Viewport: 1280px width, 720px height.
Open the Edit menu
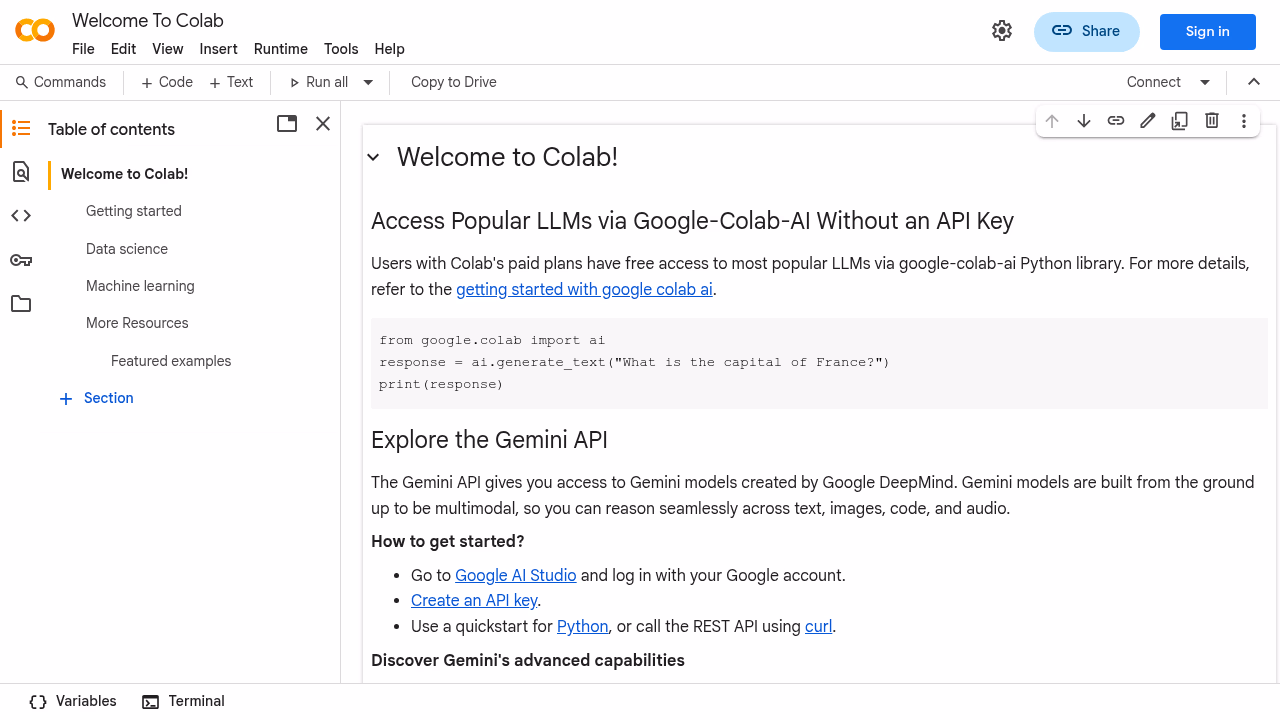123,49
